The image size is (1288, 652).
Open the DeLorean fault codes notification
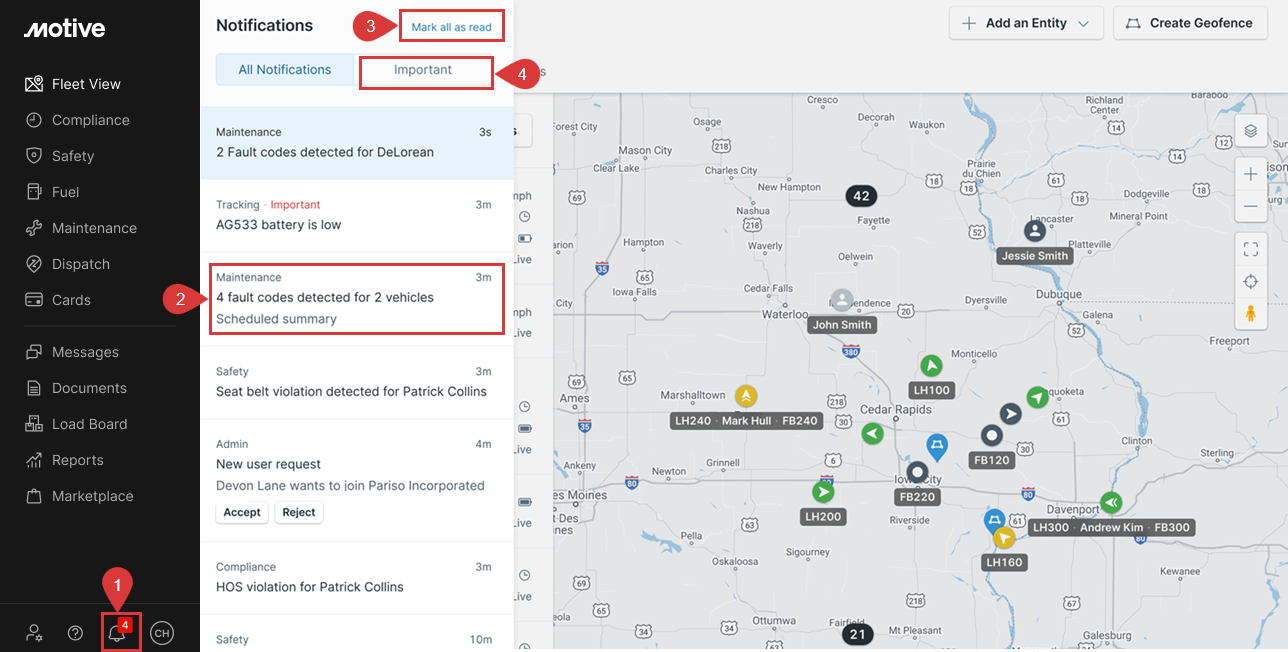pos(357,143)
